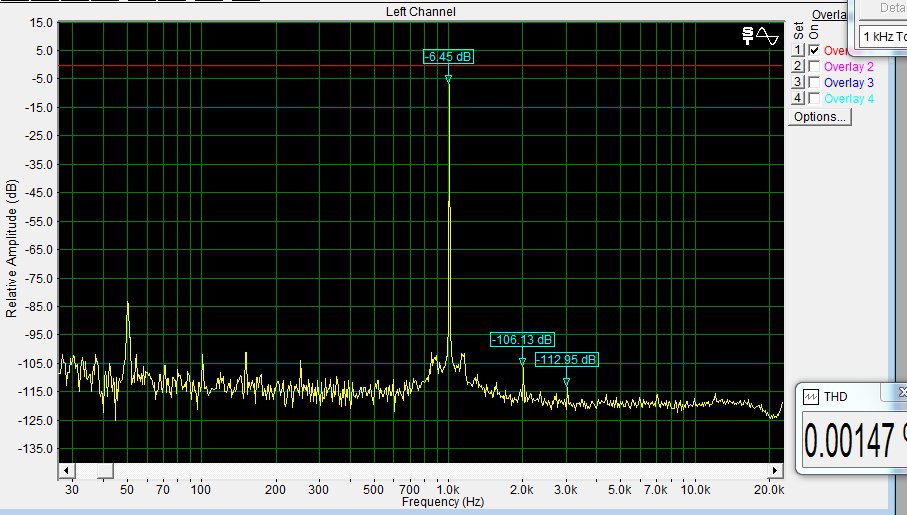The width and height of the screenshot is (907, 515).
Task: Click the Frequency (Hz) axis label
Action: (443, 502)
